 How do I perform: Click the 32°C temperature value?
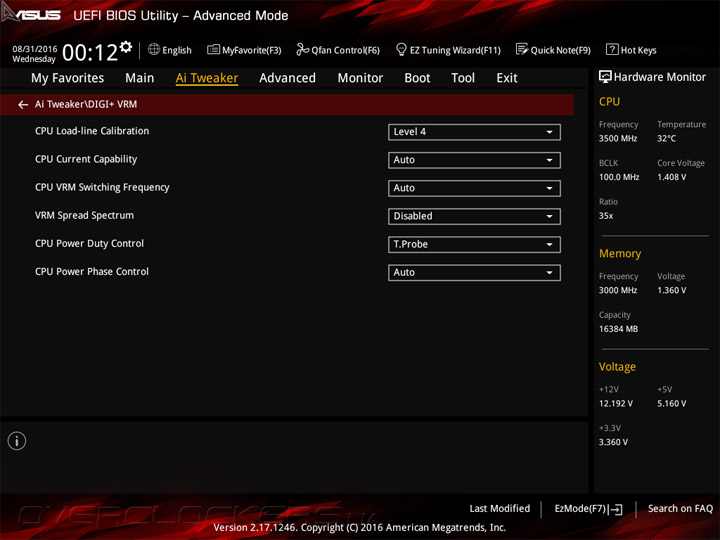pos(666,139)
